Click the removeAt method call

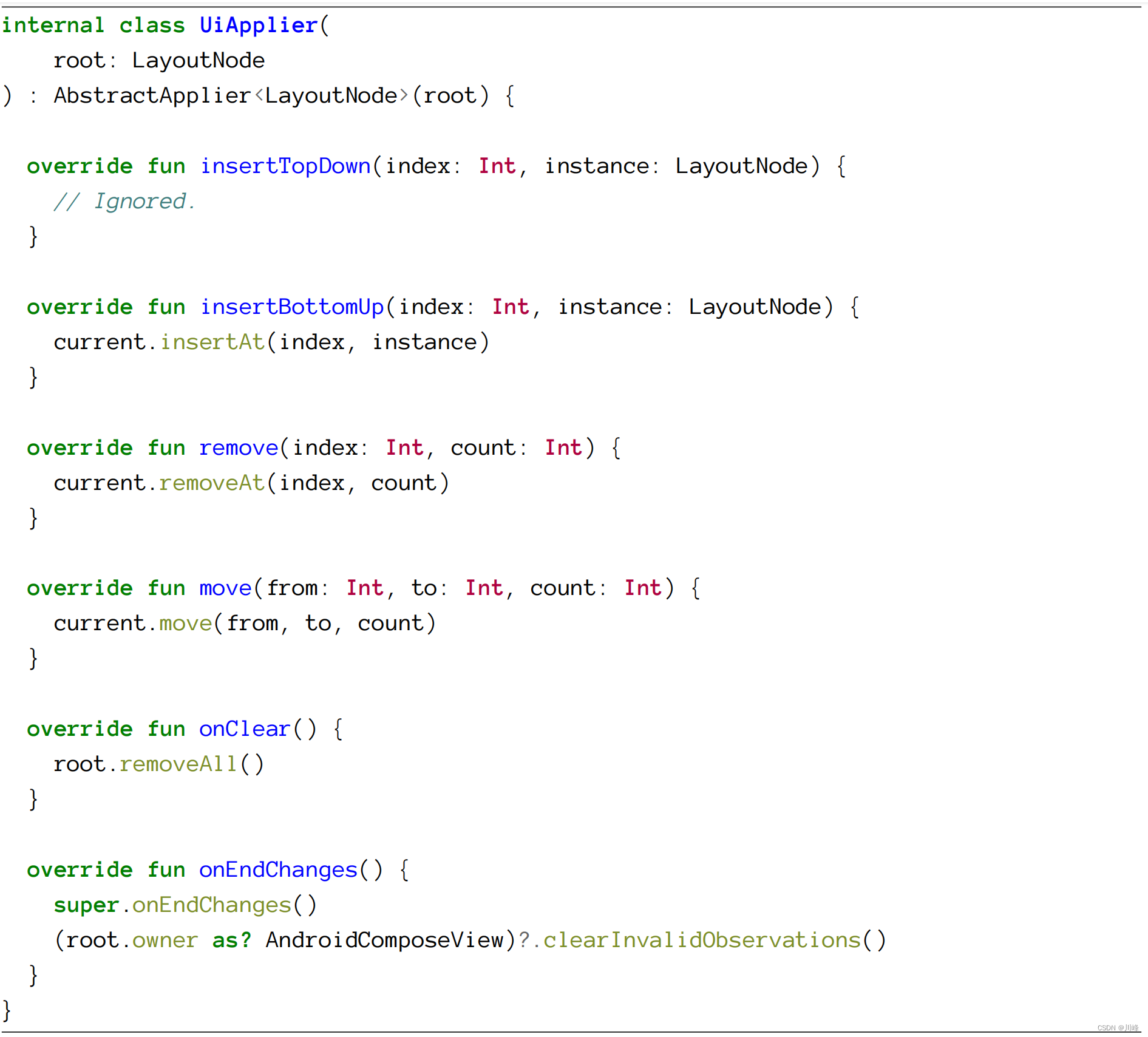point(212,483)
